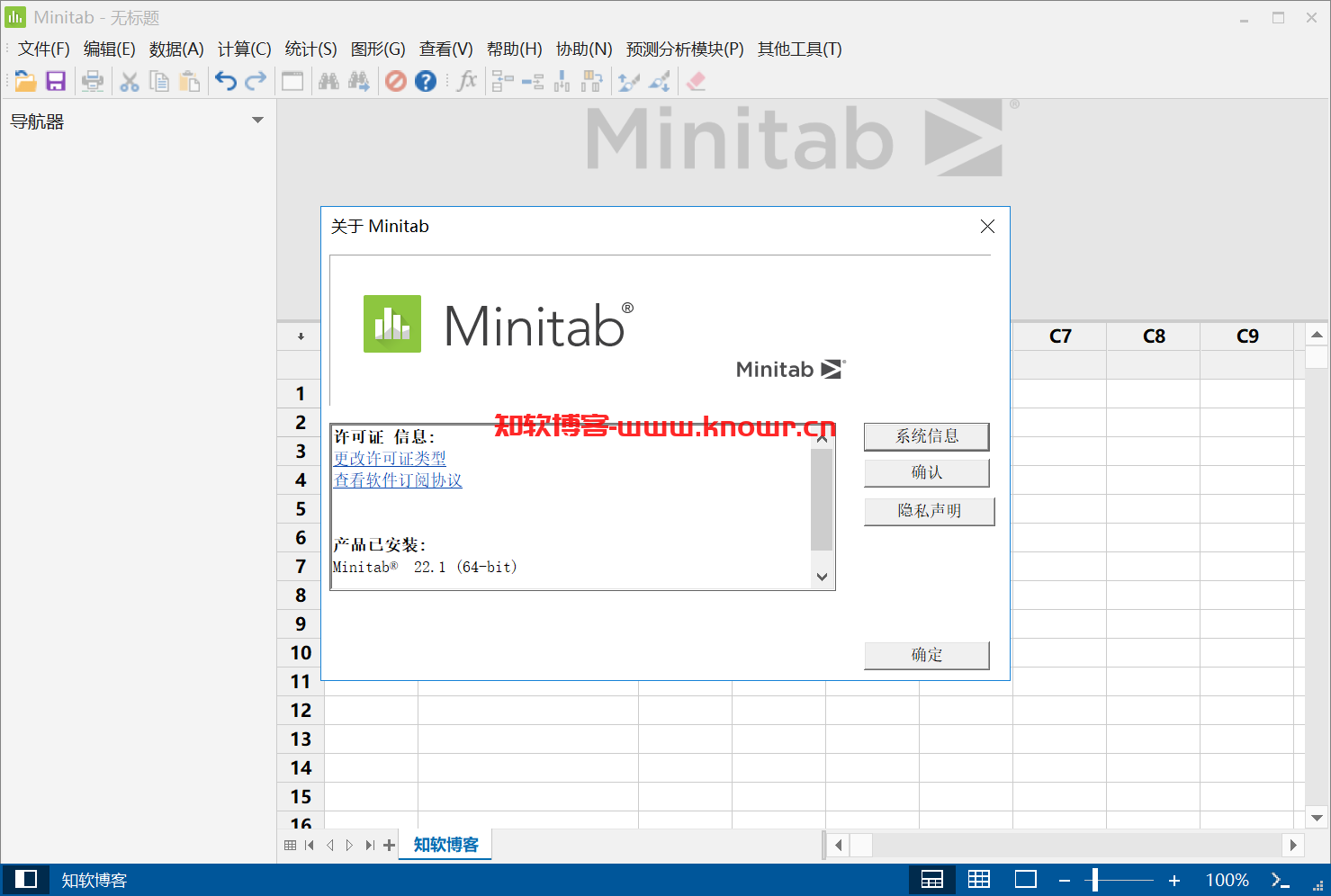Open the 文件(F) menu
This screenshot has height=896, width=1331.
(43, 49)
